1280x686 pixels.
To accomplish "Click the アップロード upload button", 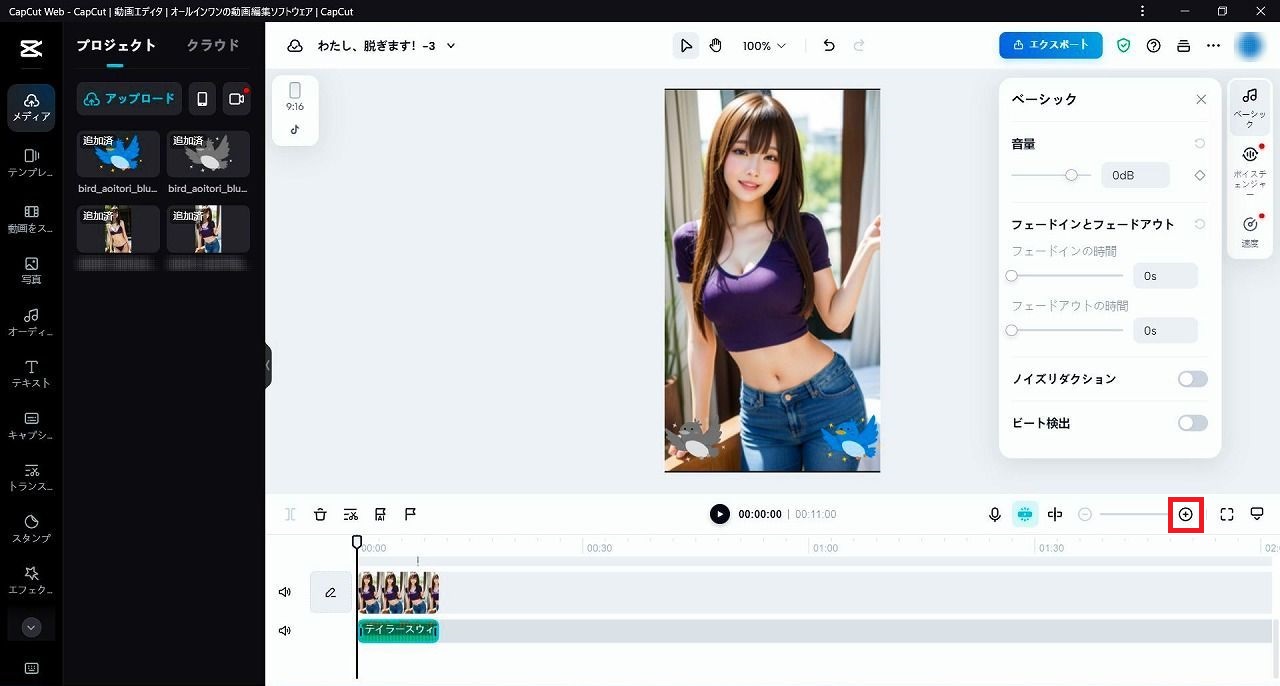I will click(129, 99).
